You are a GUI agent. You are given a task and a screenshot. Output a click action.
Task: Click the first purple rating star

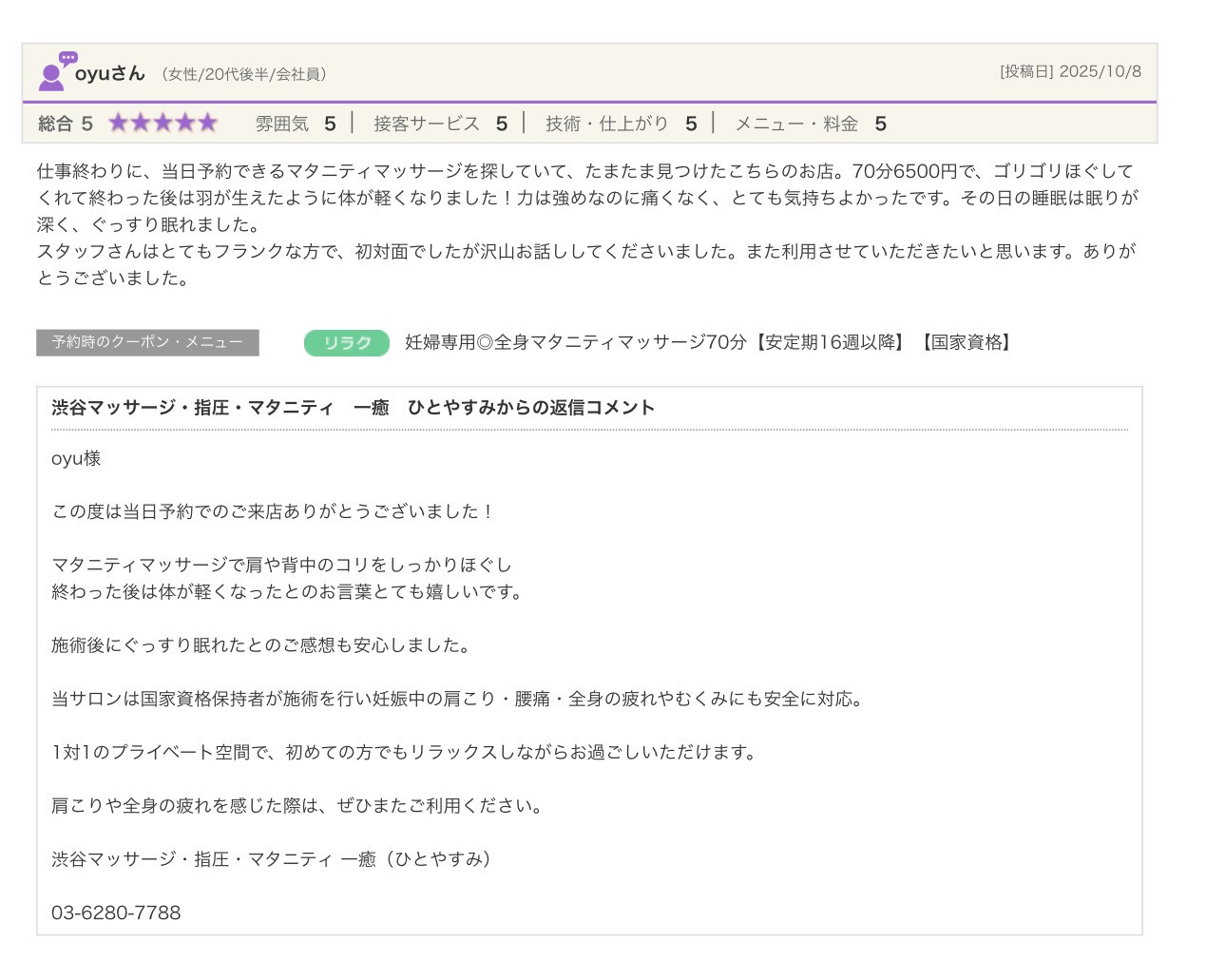(x=119, y=123)
